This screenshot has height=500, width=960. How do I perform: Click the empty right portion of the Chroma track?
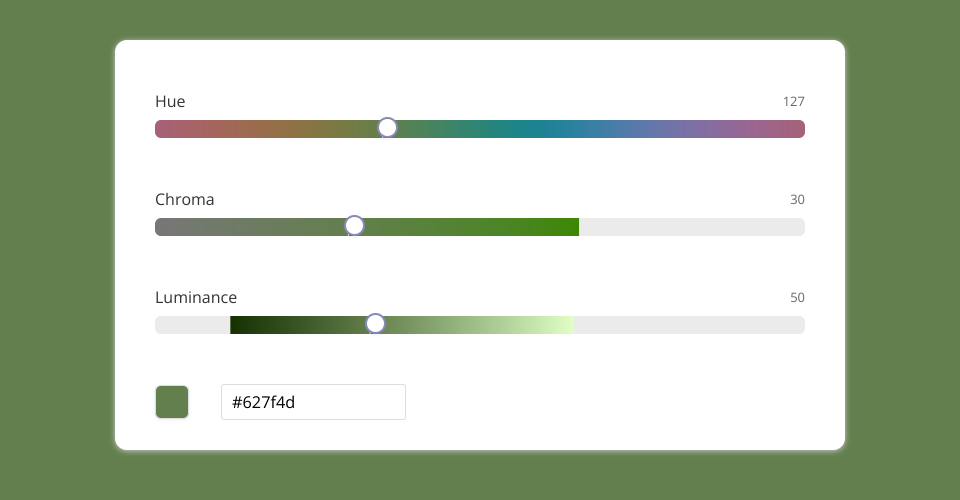690,227
